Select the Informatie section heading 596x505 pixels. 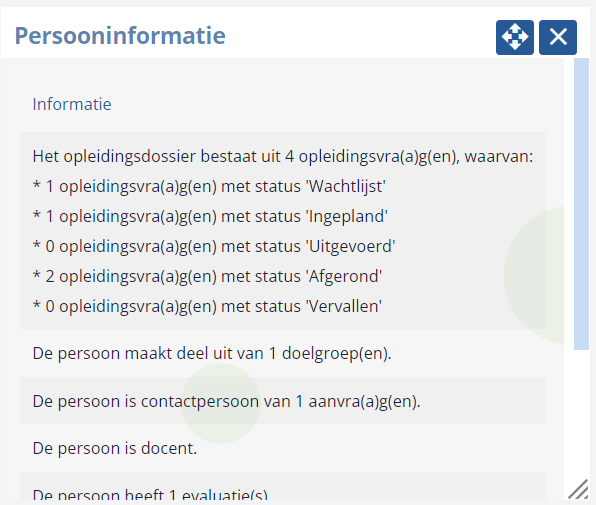point(72,104)
